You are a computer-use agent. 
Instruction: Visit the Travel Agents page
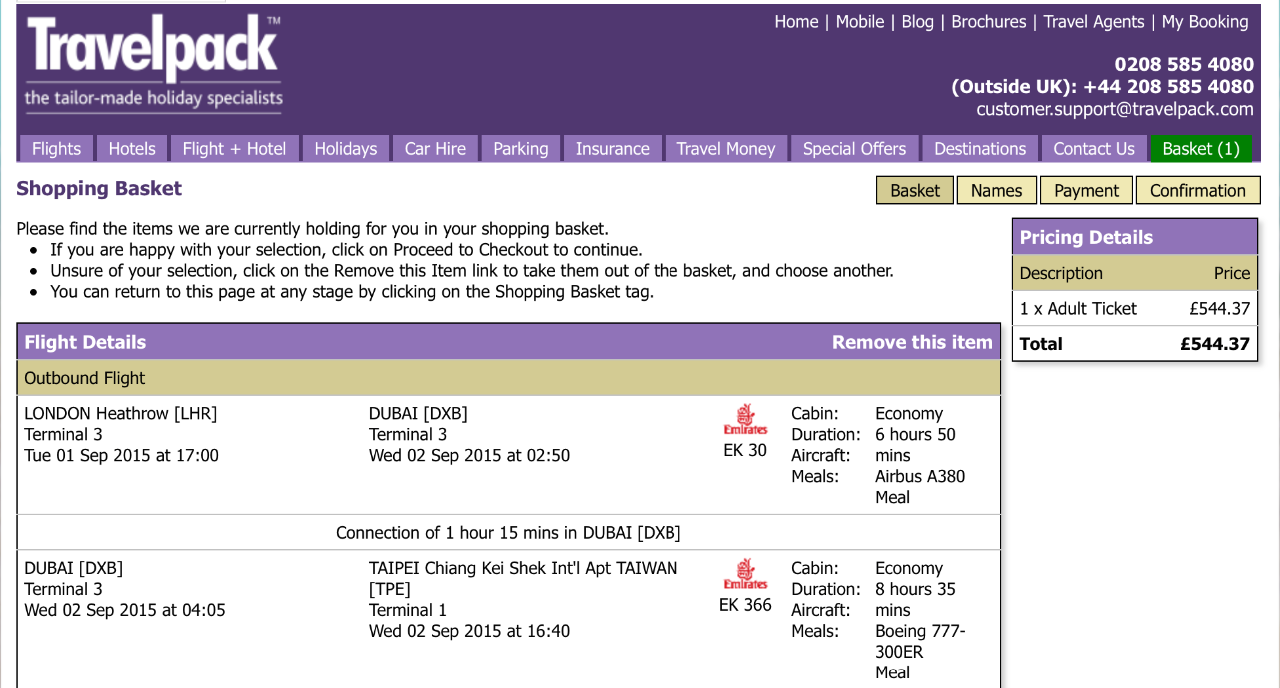point(1094,22)
